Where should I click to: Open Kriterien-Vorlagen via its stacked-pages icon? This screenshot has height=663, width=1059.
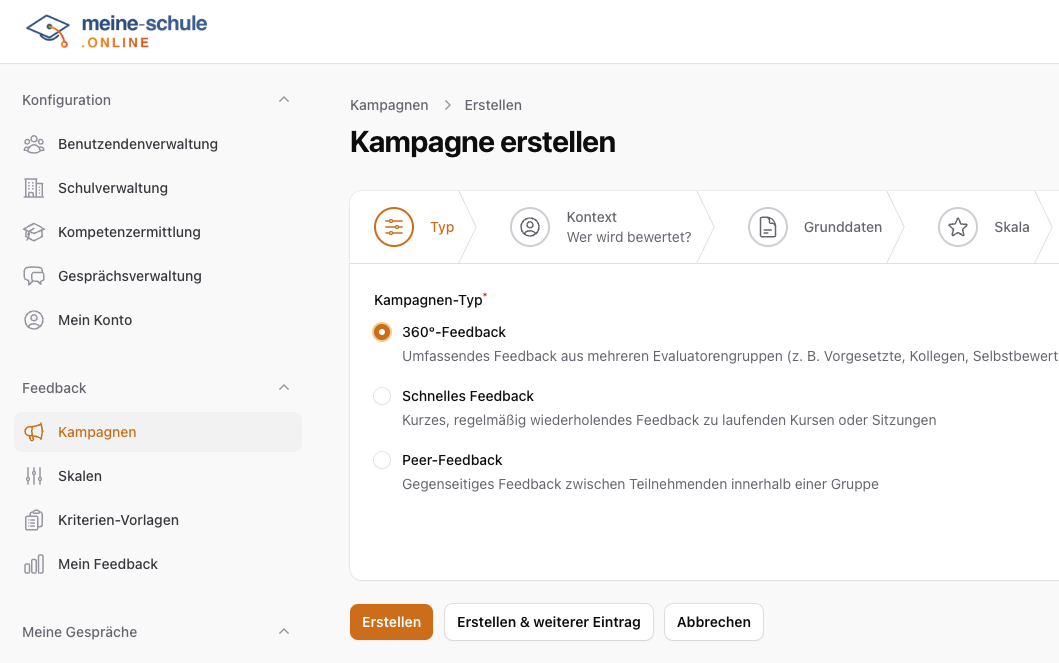(x=34, y=519)
